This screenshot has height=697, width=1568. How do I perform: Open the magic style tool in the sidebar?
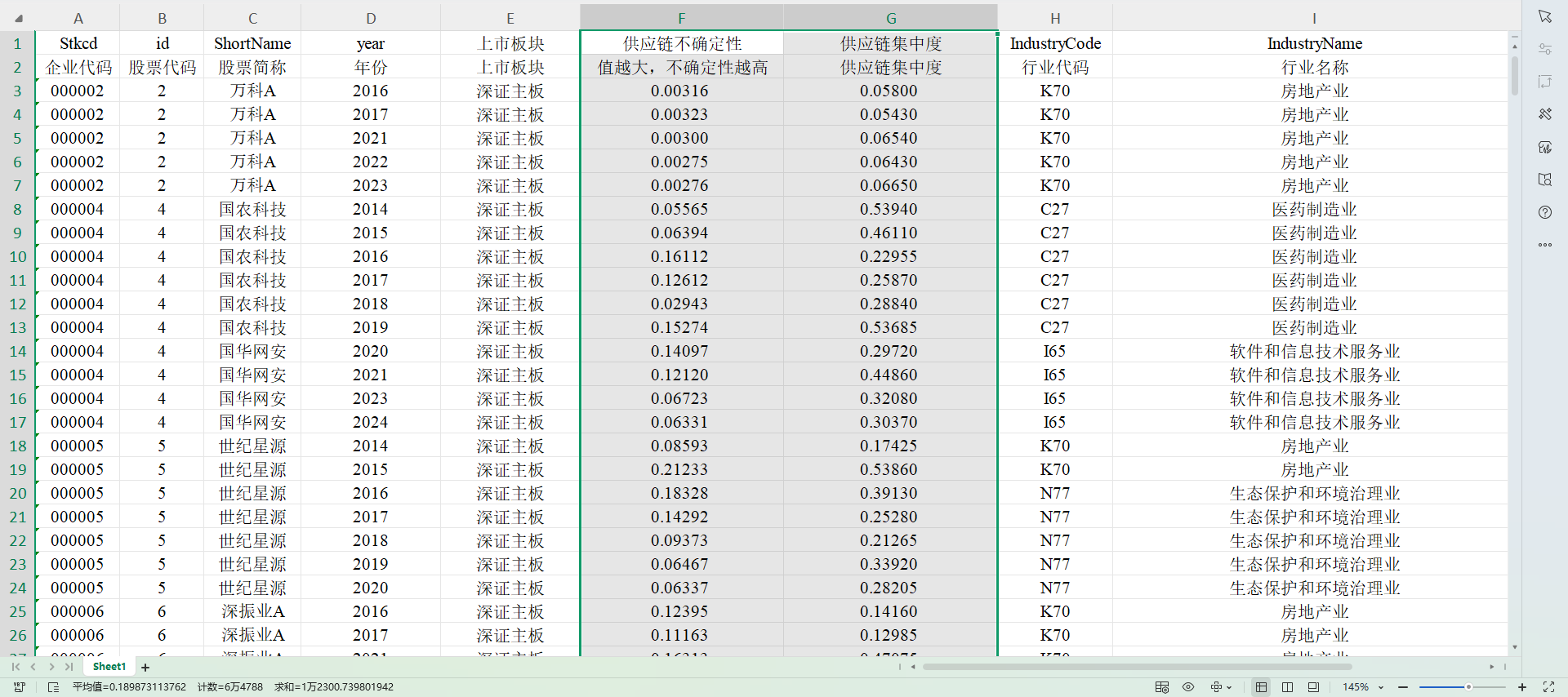point(1544,114)
